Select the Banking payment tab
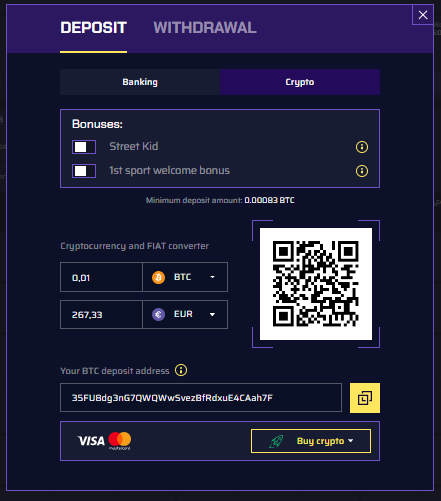Screen dimensions: 441x501 pos(140,82)
